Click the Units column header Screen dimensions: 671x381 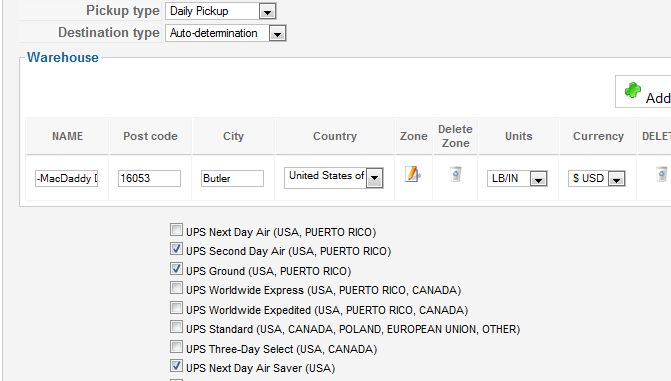519,136
